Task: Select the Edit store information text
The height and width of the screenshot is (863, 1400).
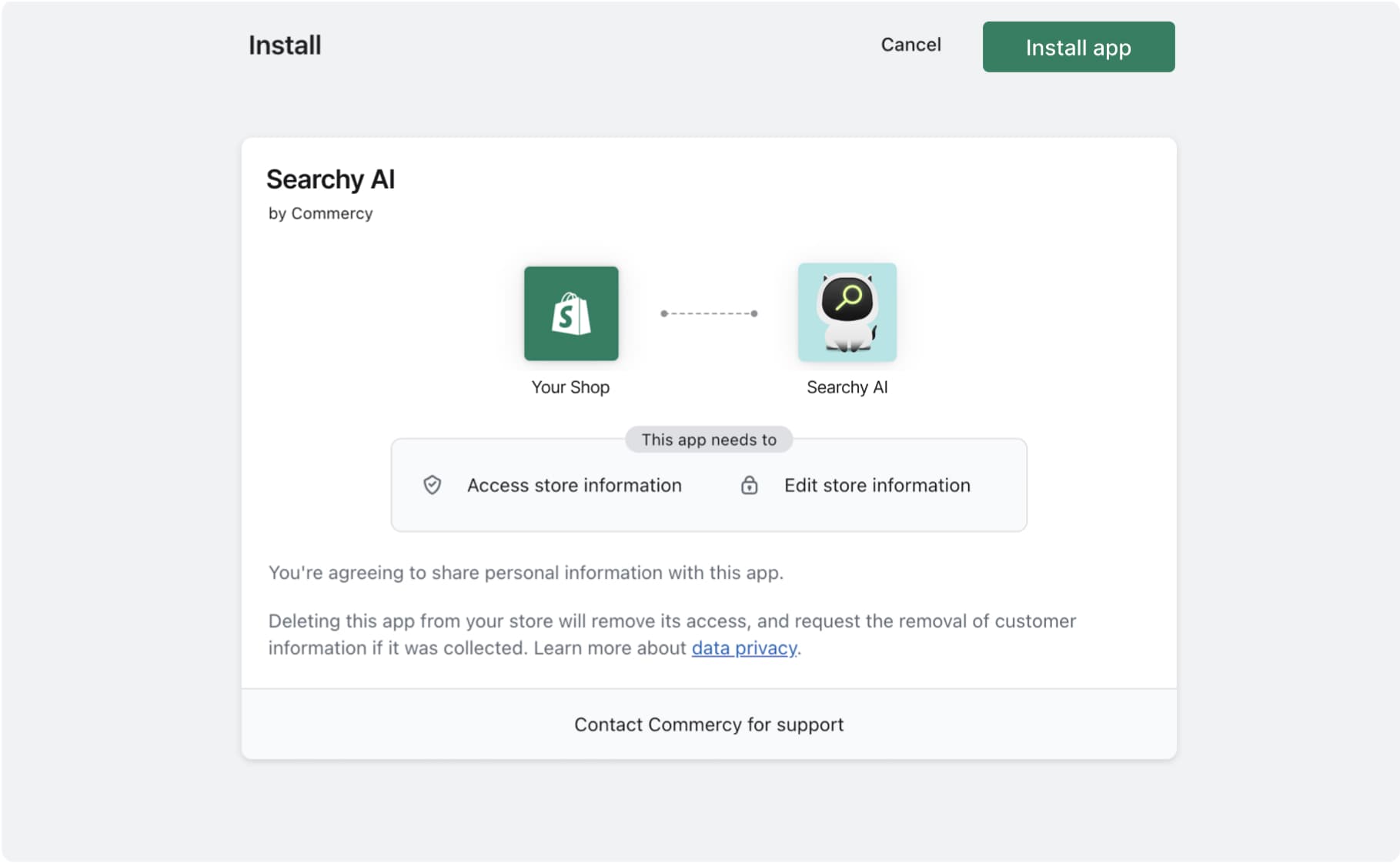Action: point(877,485)
